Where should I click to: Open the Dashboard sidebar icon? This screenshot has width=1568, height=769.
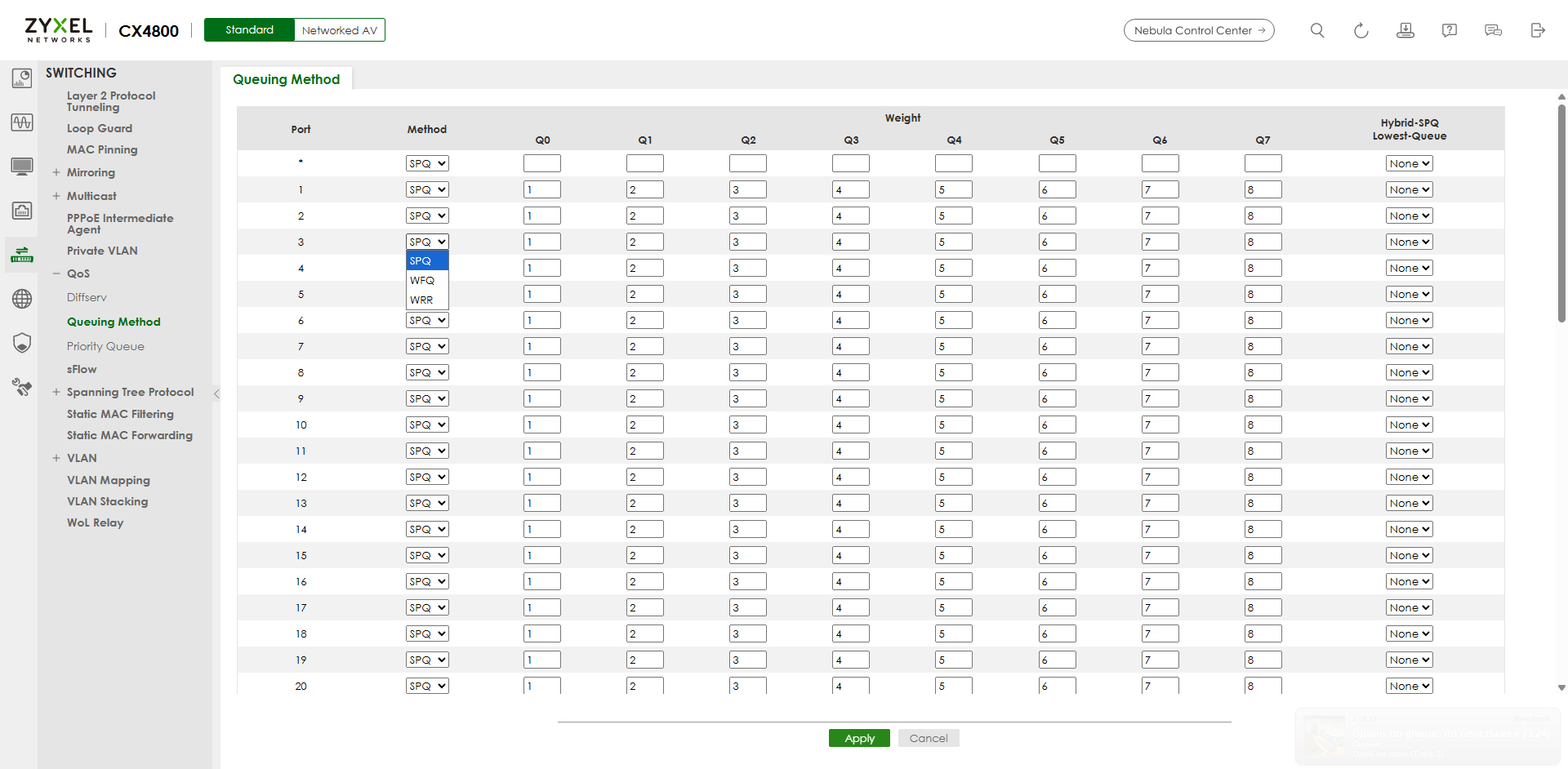(22, 78)
